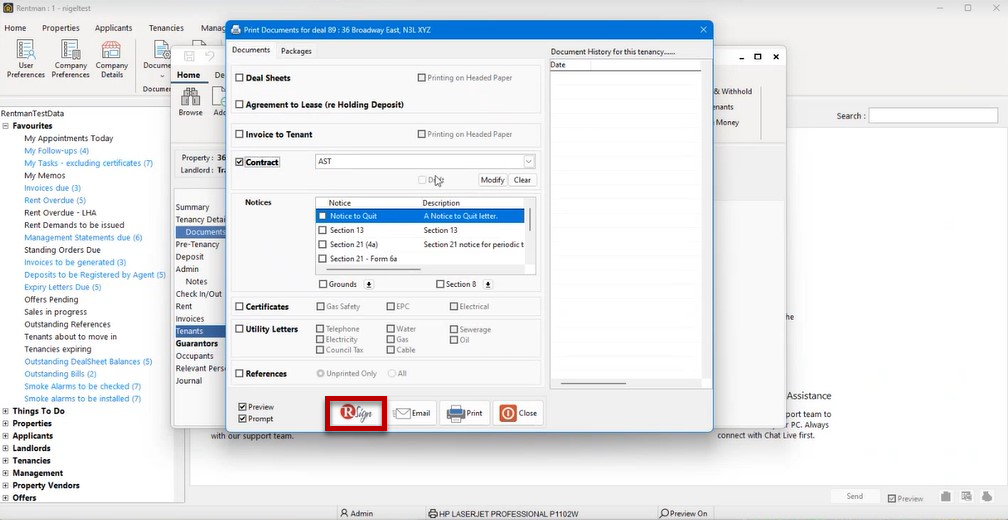Expand the Things To Do node

pyautogui.click(x=6, y=411)
